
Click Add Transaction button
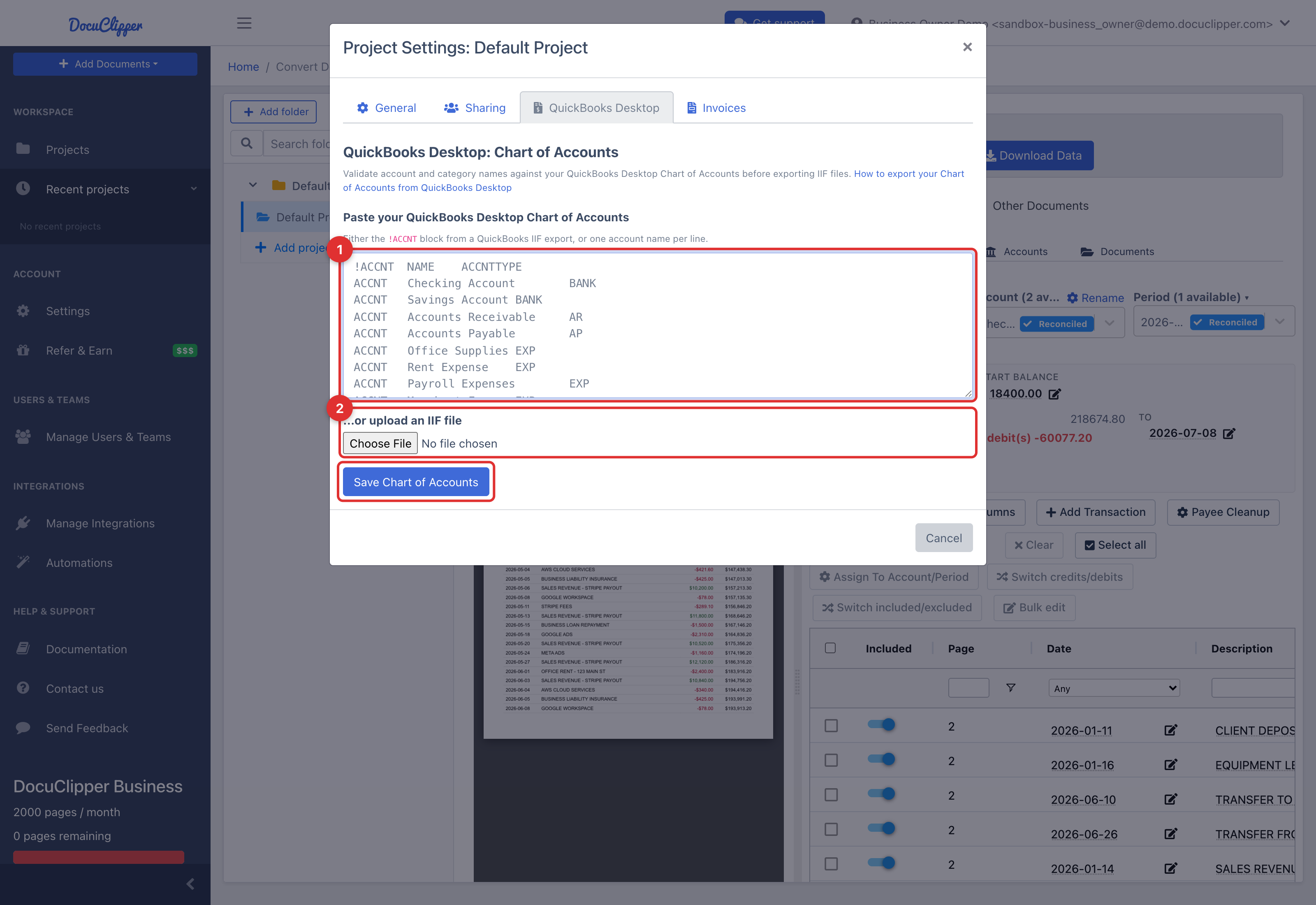pos(1096,512)
